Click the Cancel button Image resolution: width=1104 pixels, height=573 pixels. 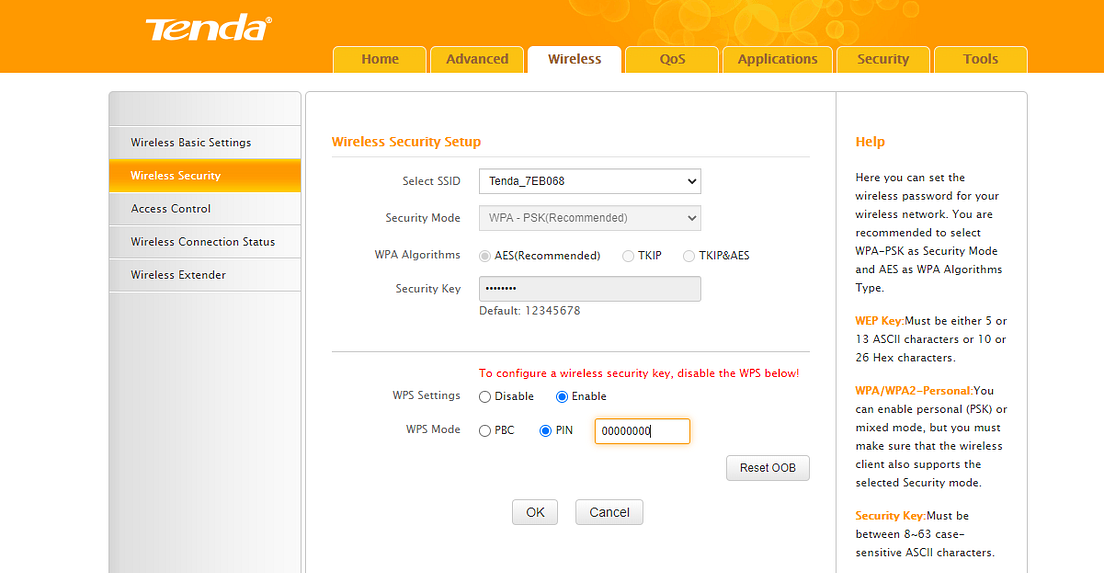point(609,512)
